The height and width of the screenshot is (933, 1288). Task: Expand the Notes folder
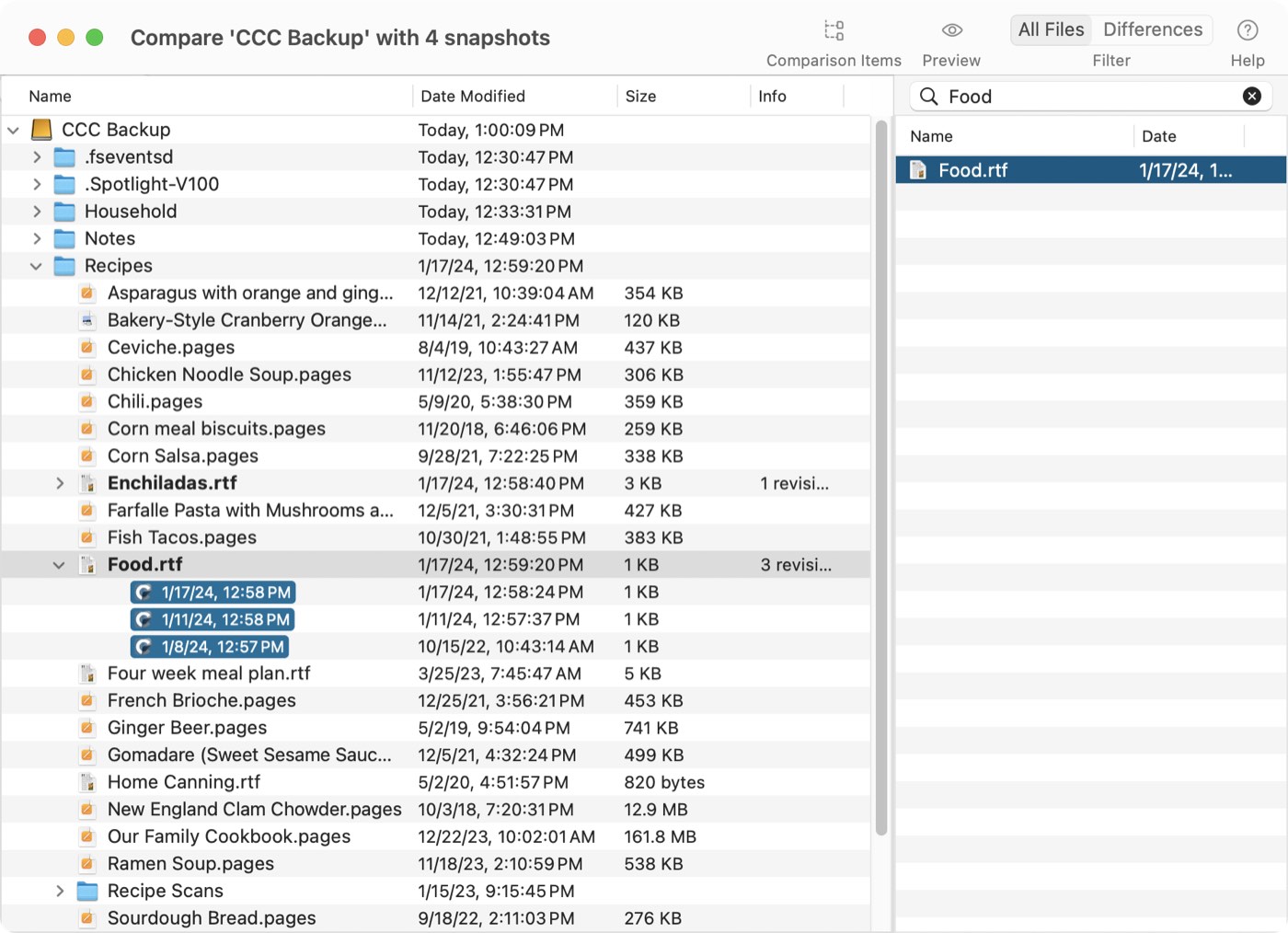(x=37, y=239)
